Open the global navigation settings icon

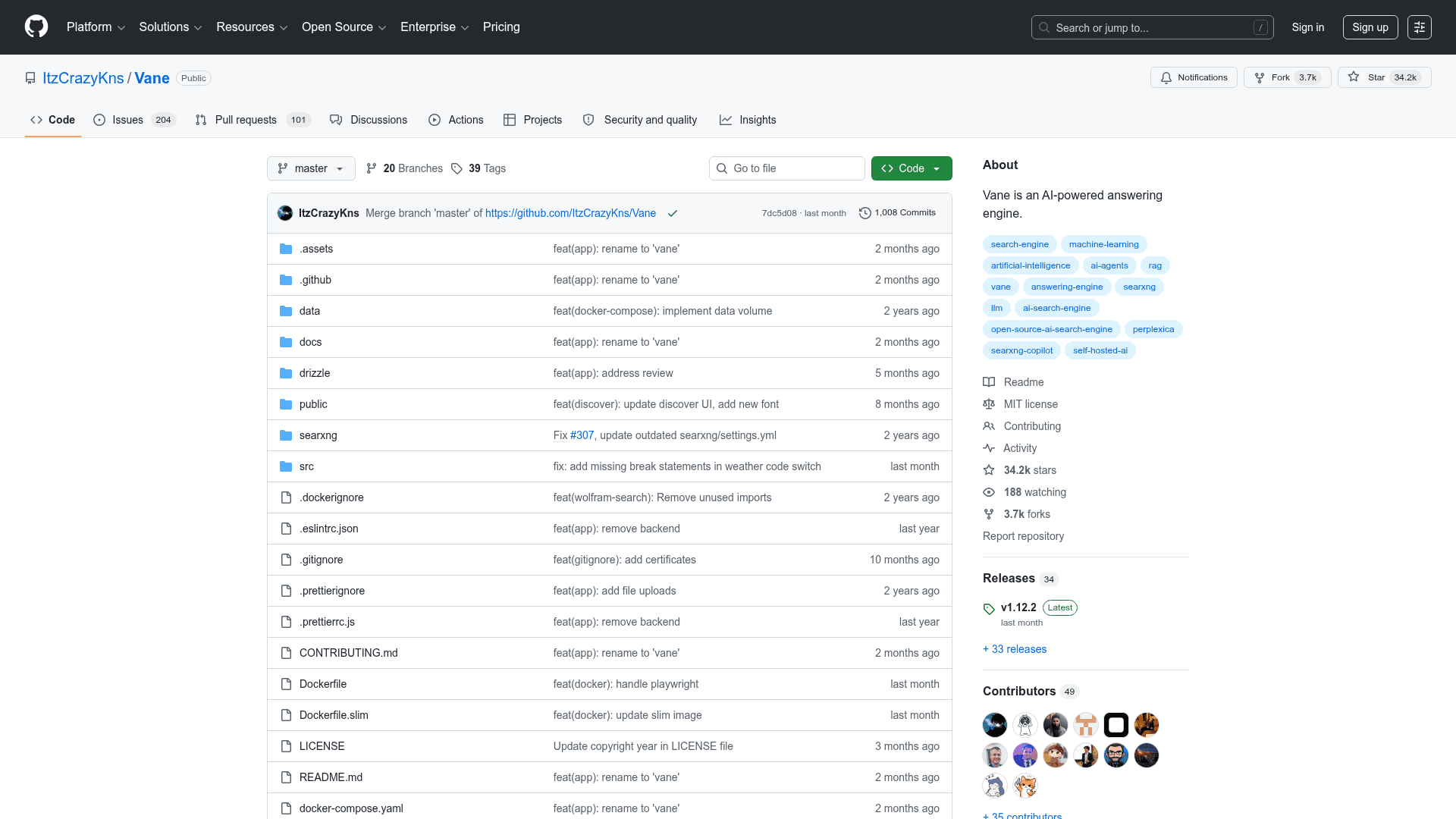(x=1419, y=27)
